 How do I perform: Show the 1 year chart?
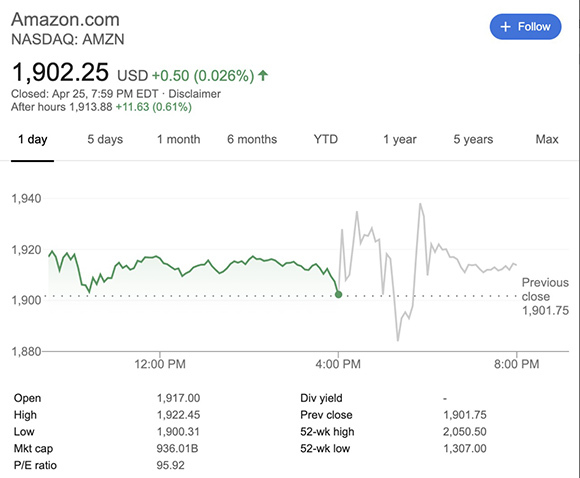pos(399,139)
